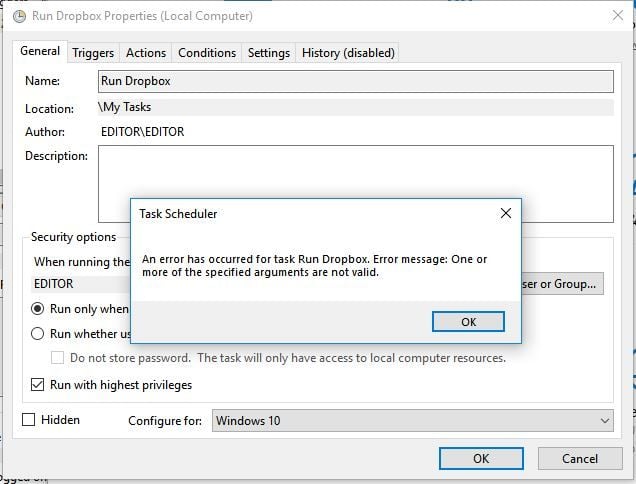The image size is (636, 484).
Task: Select the 'Run only when' radio option
Action: [38, 309]
